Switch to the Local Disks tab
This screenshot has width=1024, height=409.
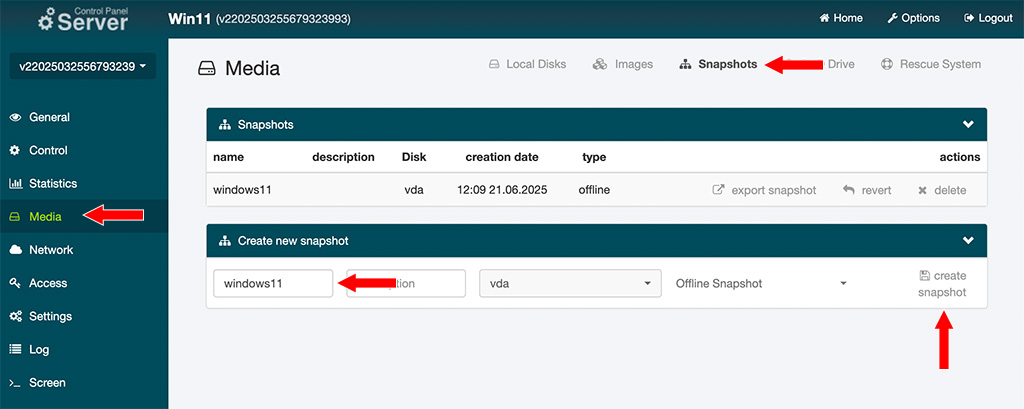tap(527, 64)
